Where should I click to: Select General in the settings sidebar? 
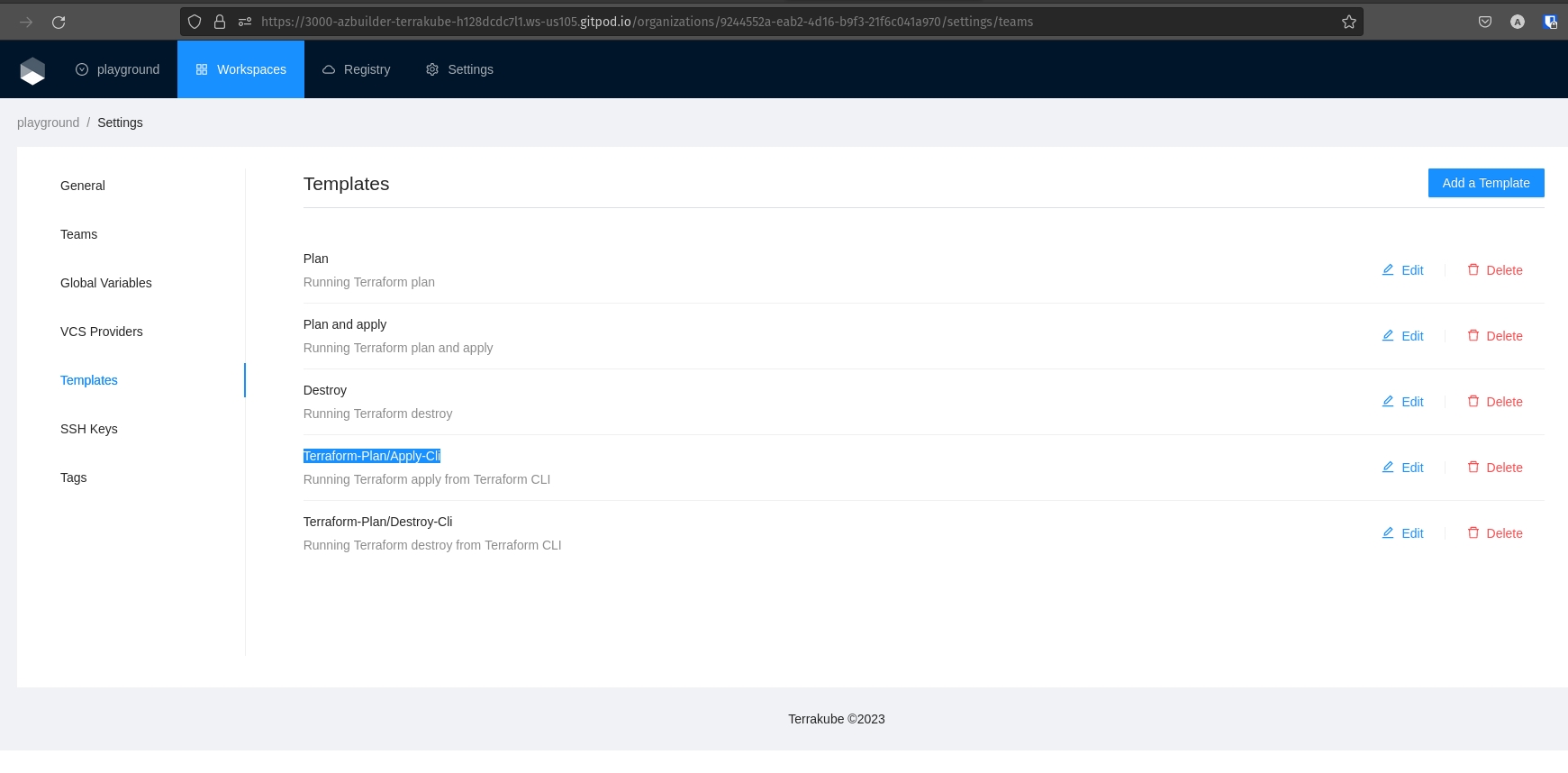(x=83, y=186)
